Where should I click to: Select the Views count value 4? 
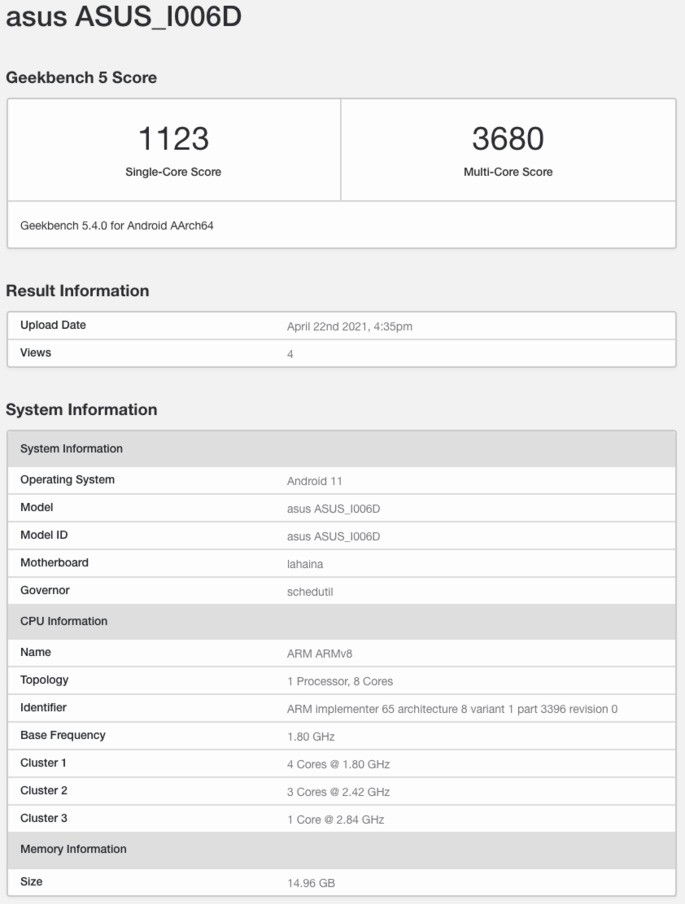coord(290,354)
